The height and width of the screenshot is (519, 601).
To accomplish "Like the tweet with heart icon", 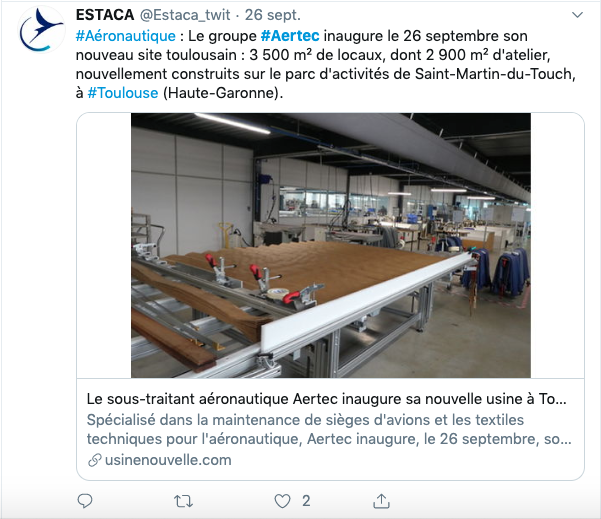I will pos(282,501).
